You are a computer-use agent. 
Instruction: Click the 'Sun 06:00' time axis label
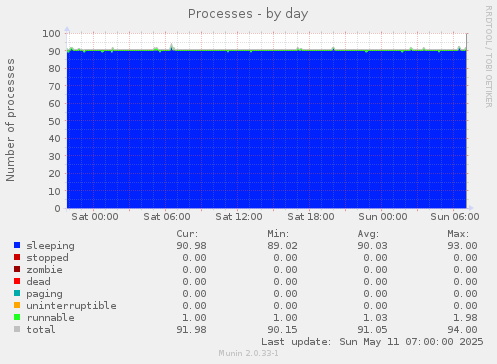(455, 217)
